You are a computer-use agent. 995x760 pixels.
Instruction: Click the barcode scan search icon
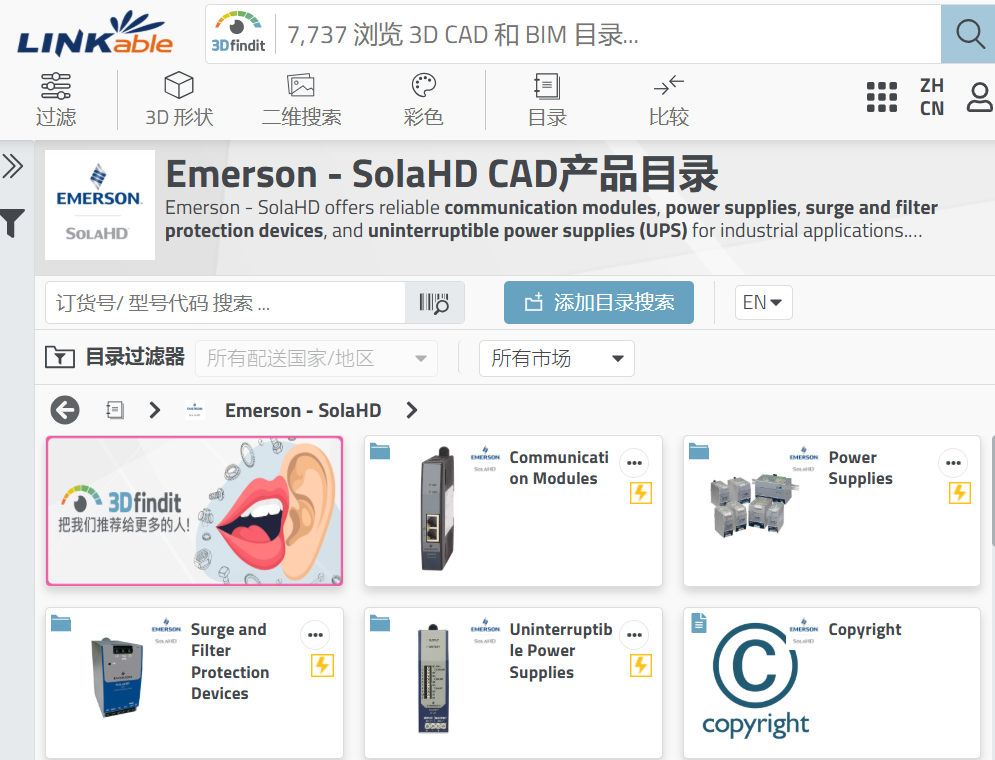(x=435, y=303)
